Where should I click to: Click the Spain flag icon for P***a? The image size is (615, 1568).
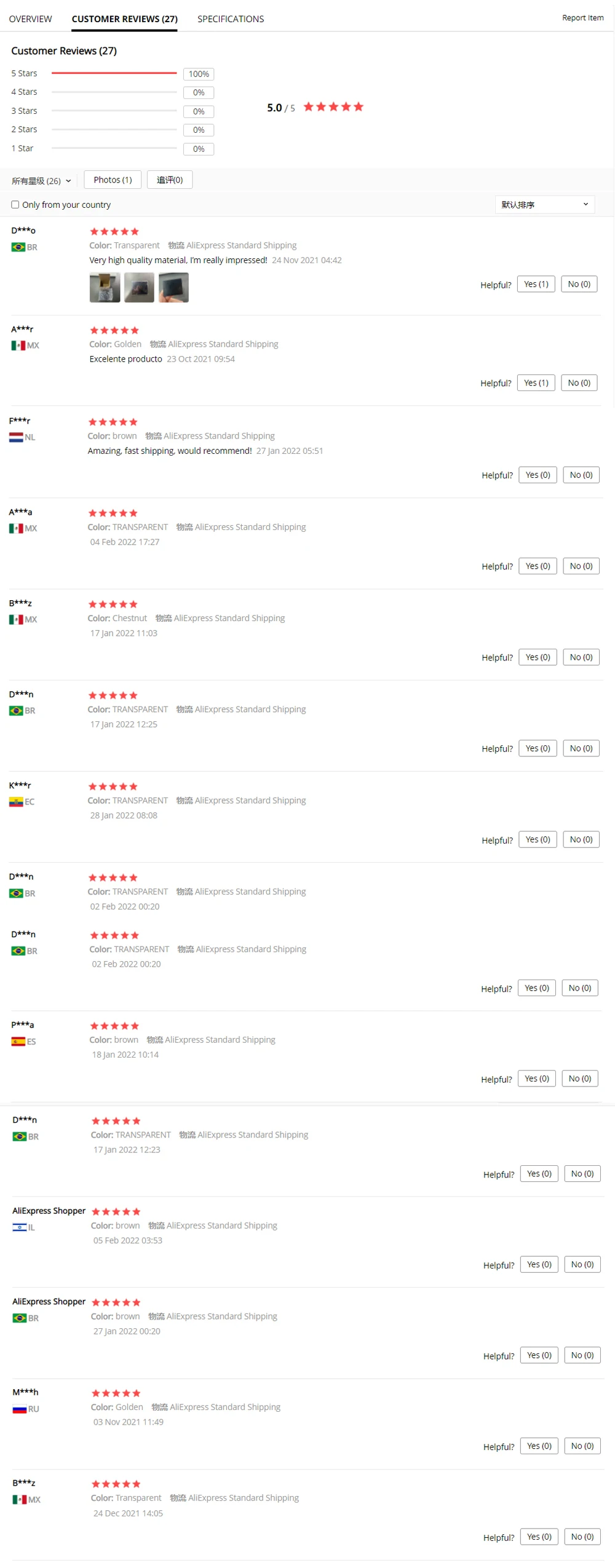[x=18, y=1042]
